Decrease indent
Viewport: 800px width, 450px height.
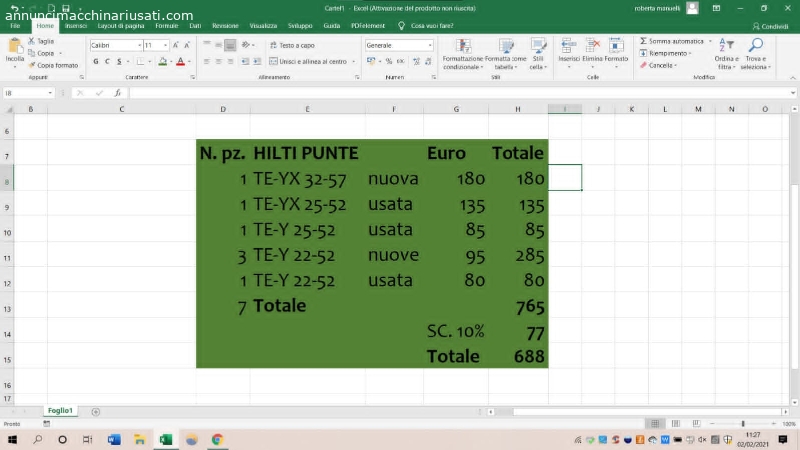point(245,61)
